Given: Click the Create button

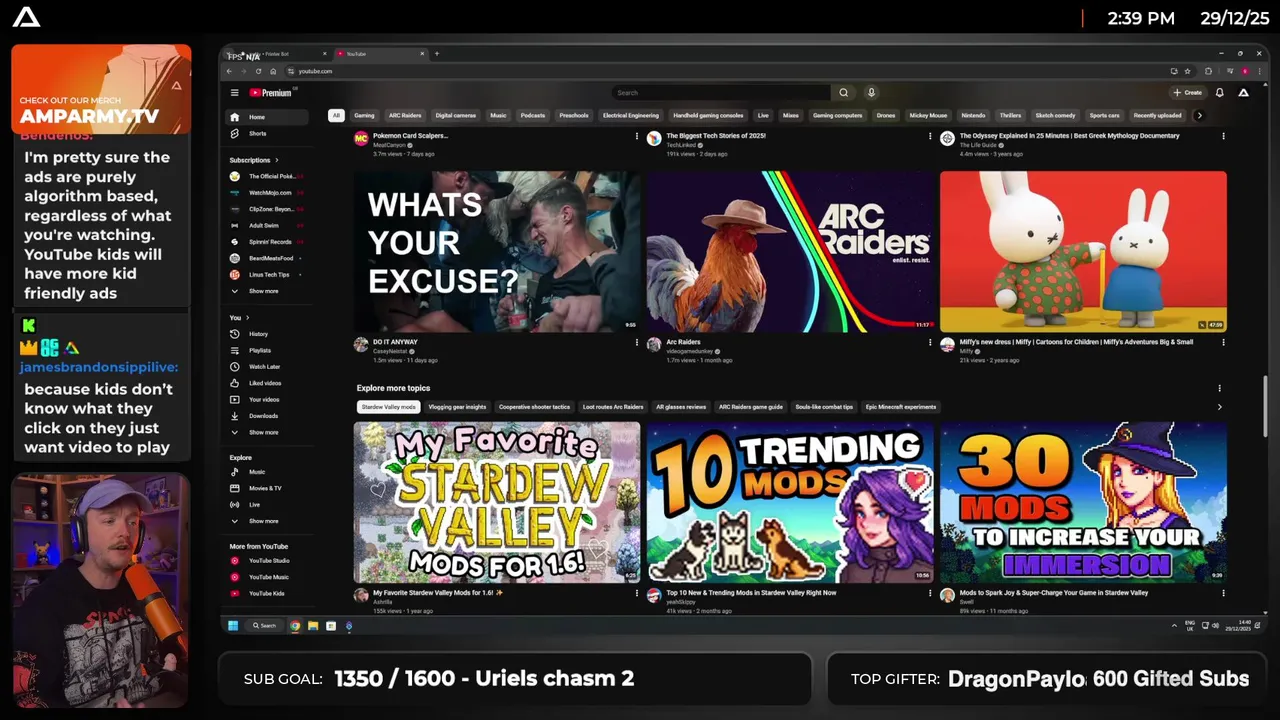Looking at the screenshot, I should 1188,93.
